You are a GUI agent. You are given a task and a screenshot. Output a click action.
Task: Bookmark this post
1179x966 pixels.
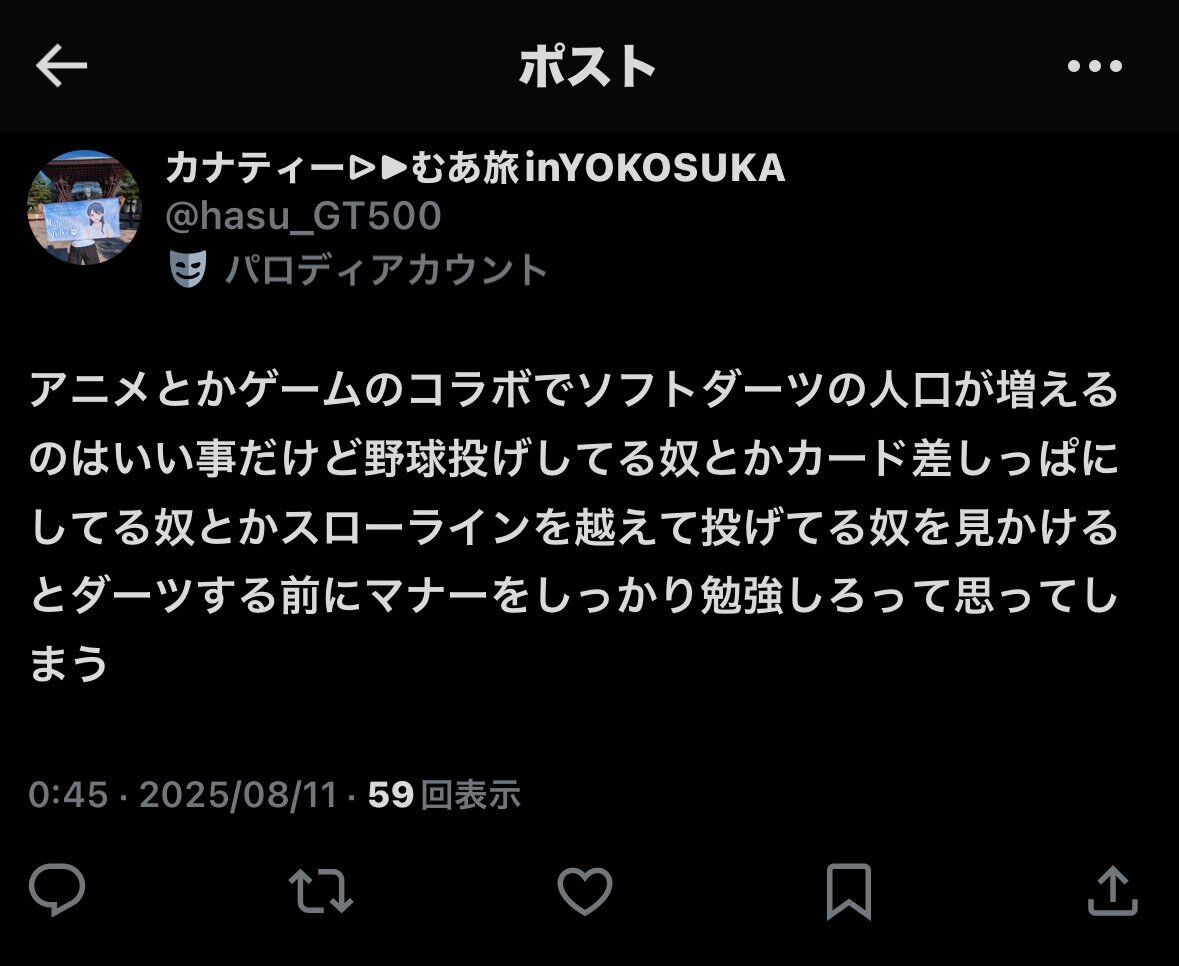pyautogui.click(x=849, y=892)
